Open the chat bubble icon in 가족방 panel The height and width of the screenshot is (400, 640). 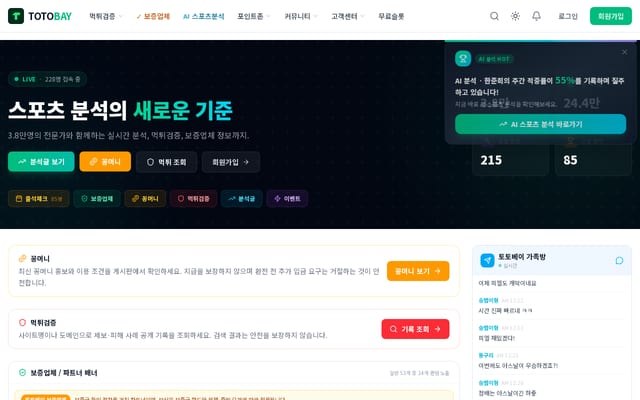coord(619,260)
